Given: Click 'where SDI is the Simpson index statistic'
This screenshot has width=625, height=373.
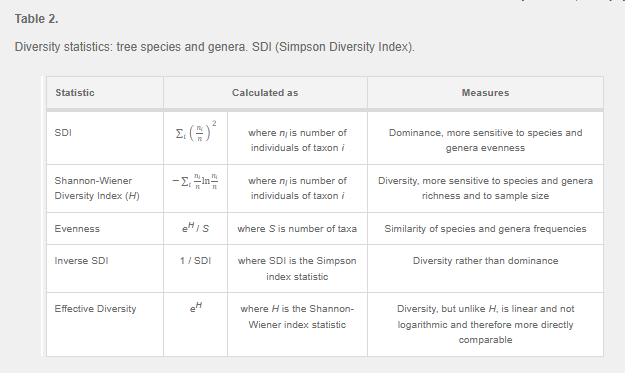Looking at the screenshot, I should pyautogui.click(x=297, y=269).
